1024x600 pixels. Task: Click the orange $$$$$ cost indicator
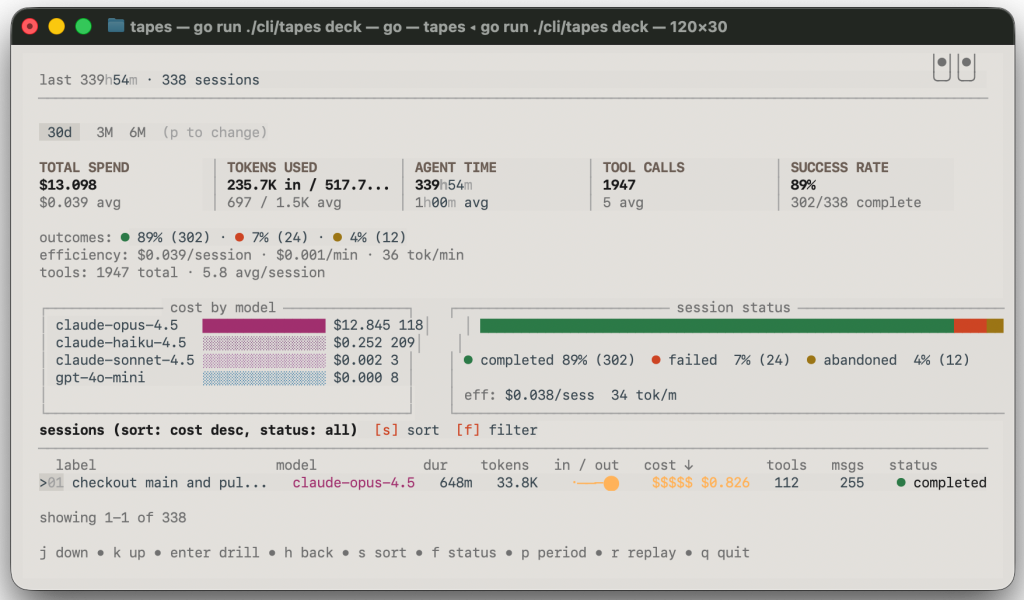[x=671, y=483]
